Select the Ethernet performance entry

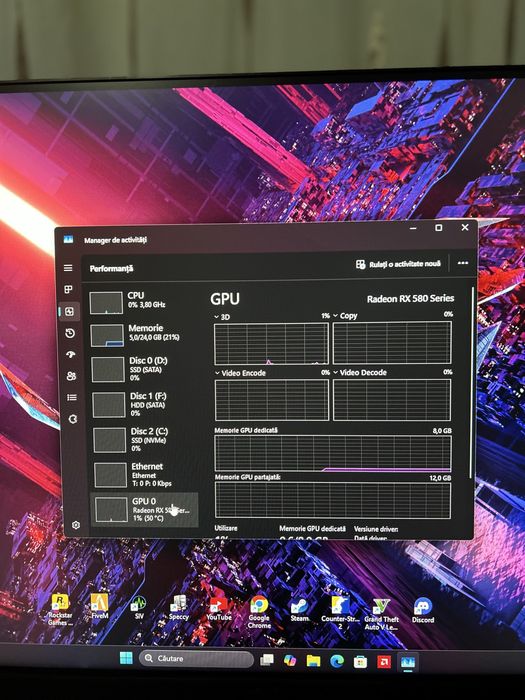pos(146,475)
